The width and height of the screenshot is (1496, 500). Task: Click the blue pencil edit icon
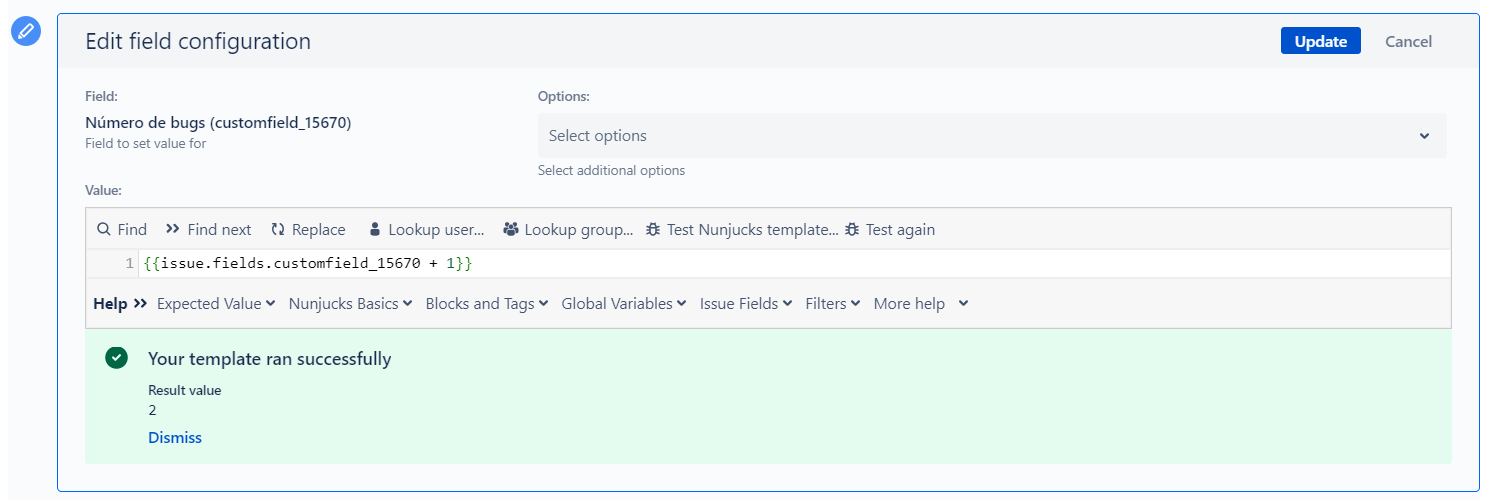point(26,31)
